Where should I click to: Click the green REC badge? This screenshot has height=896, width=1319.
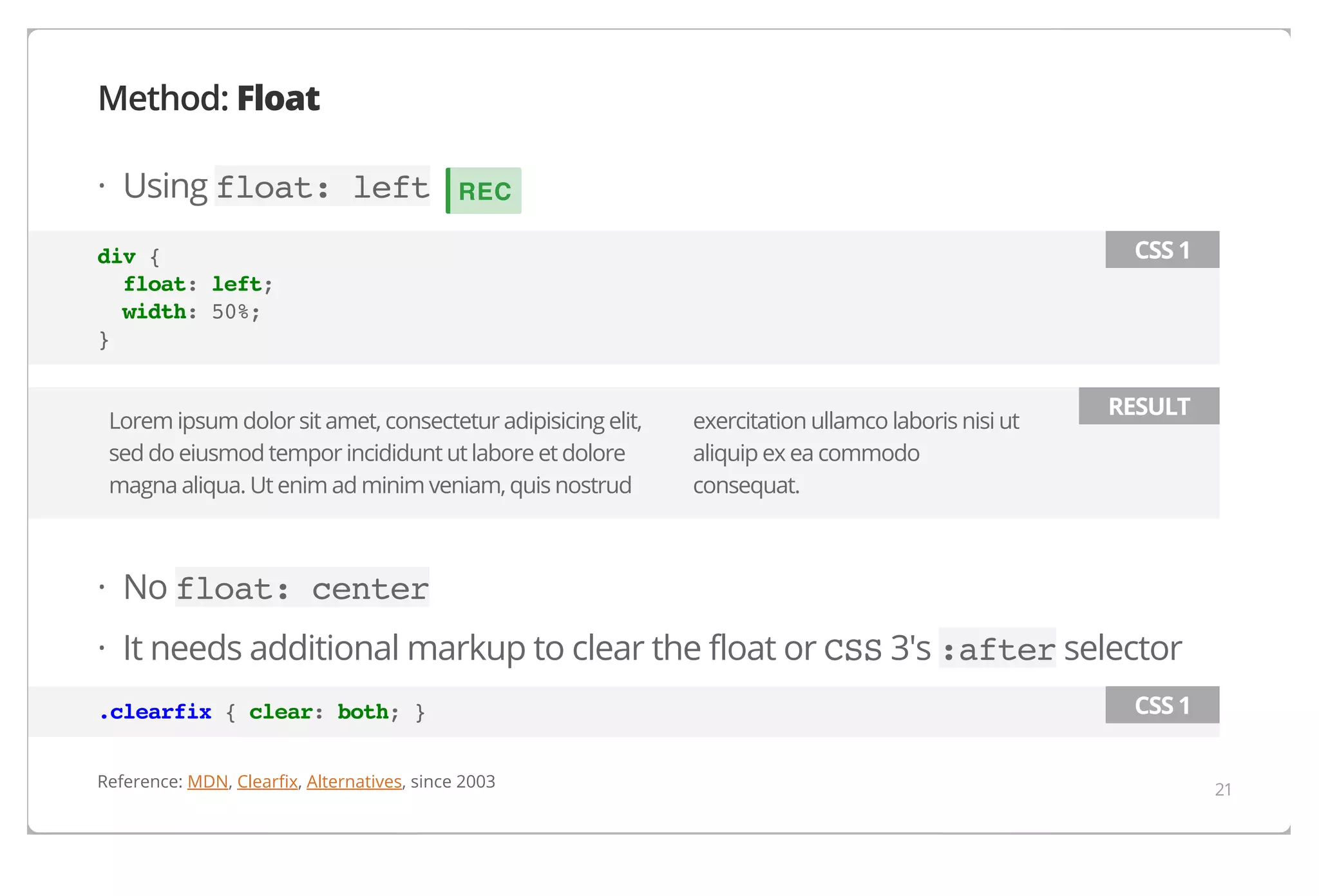pos(484,191)
